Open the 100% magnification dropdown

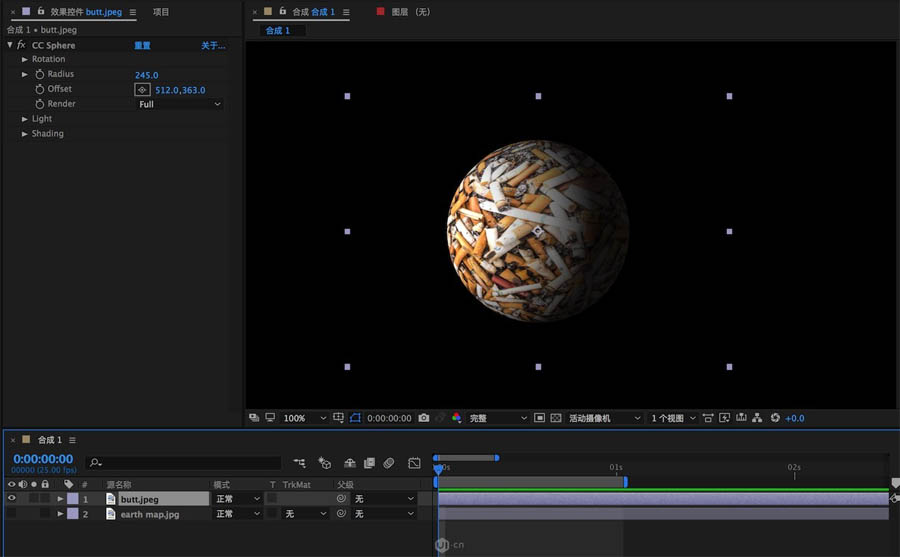point(304,418)
